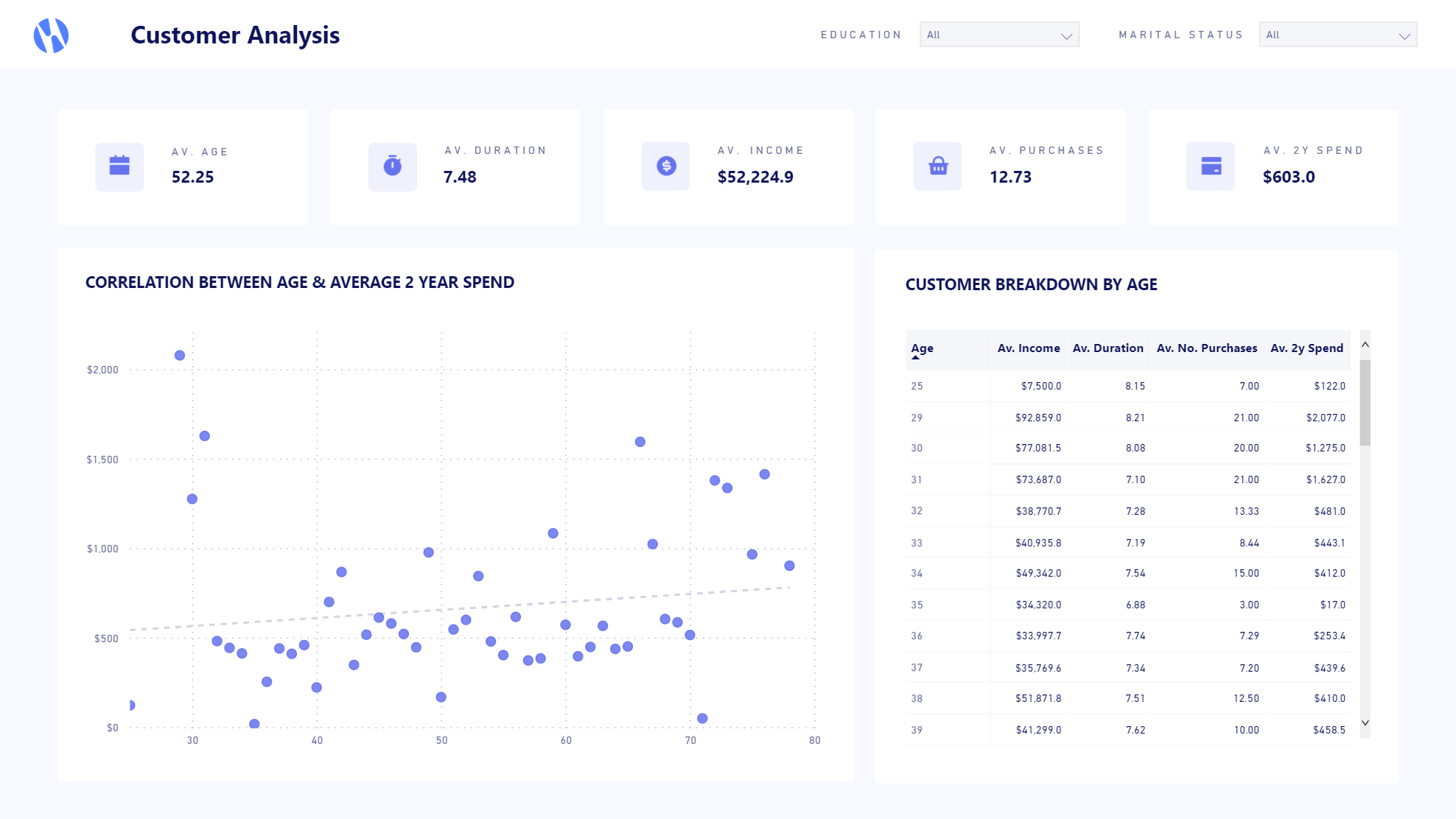Select the scatter point near $0 at age 71
Screen dimensions: 1456x819
[702, 718]
